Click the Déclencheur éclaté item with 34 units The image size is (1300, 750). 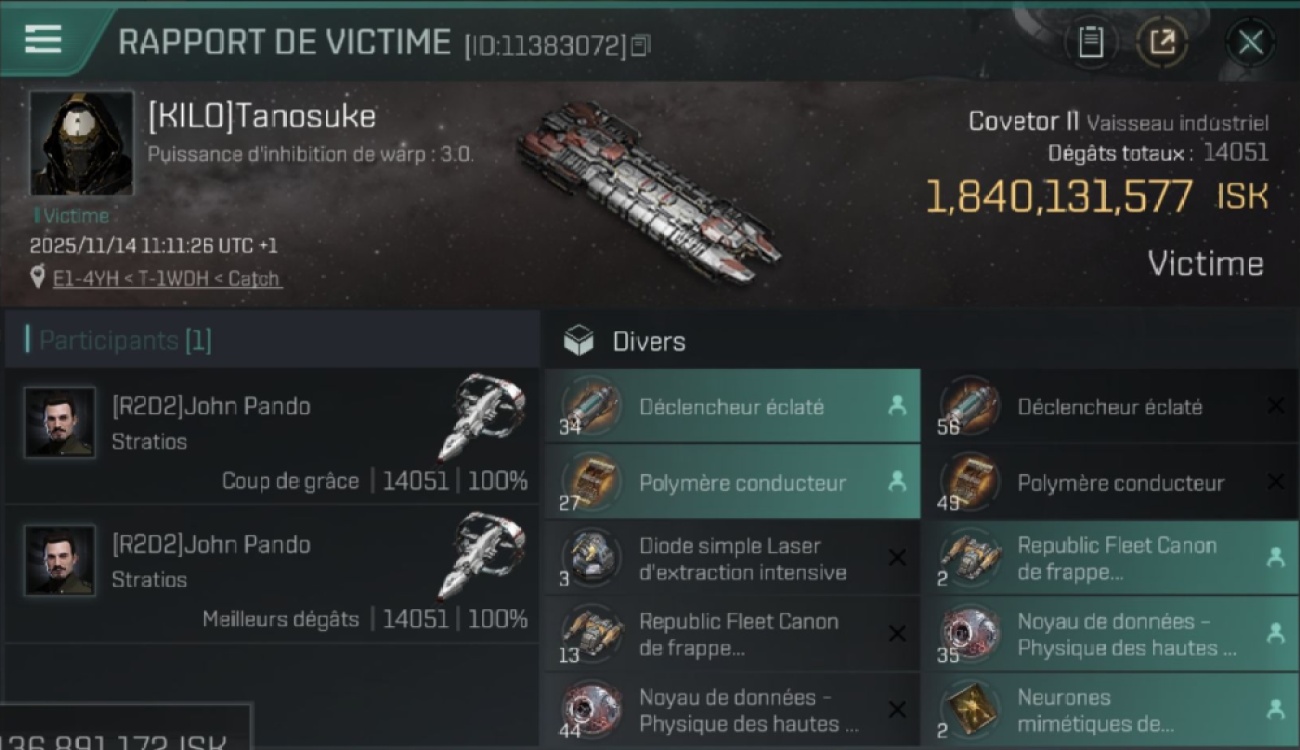733,406
